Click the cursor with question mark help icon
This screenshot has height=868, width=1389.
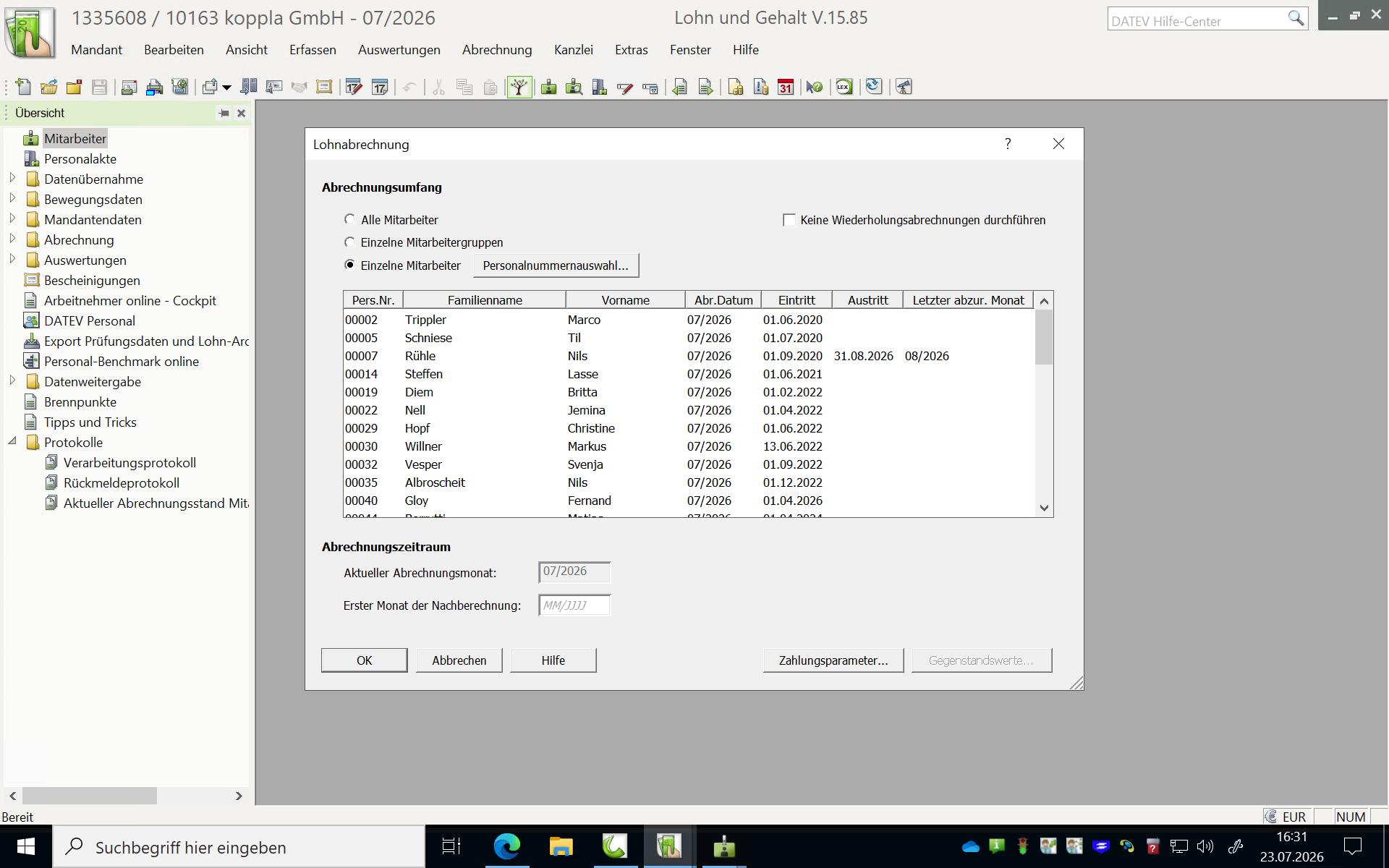815,88
